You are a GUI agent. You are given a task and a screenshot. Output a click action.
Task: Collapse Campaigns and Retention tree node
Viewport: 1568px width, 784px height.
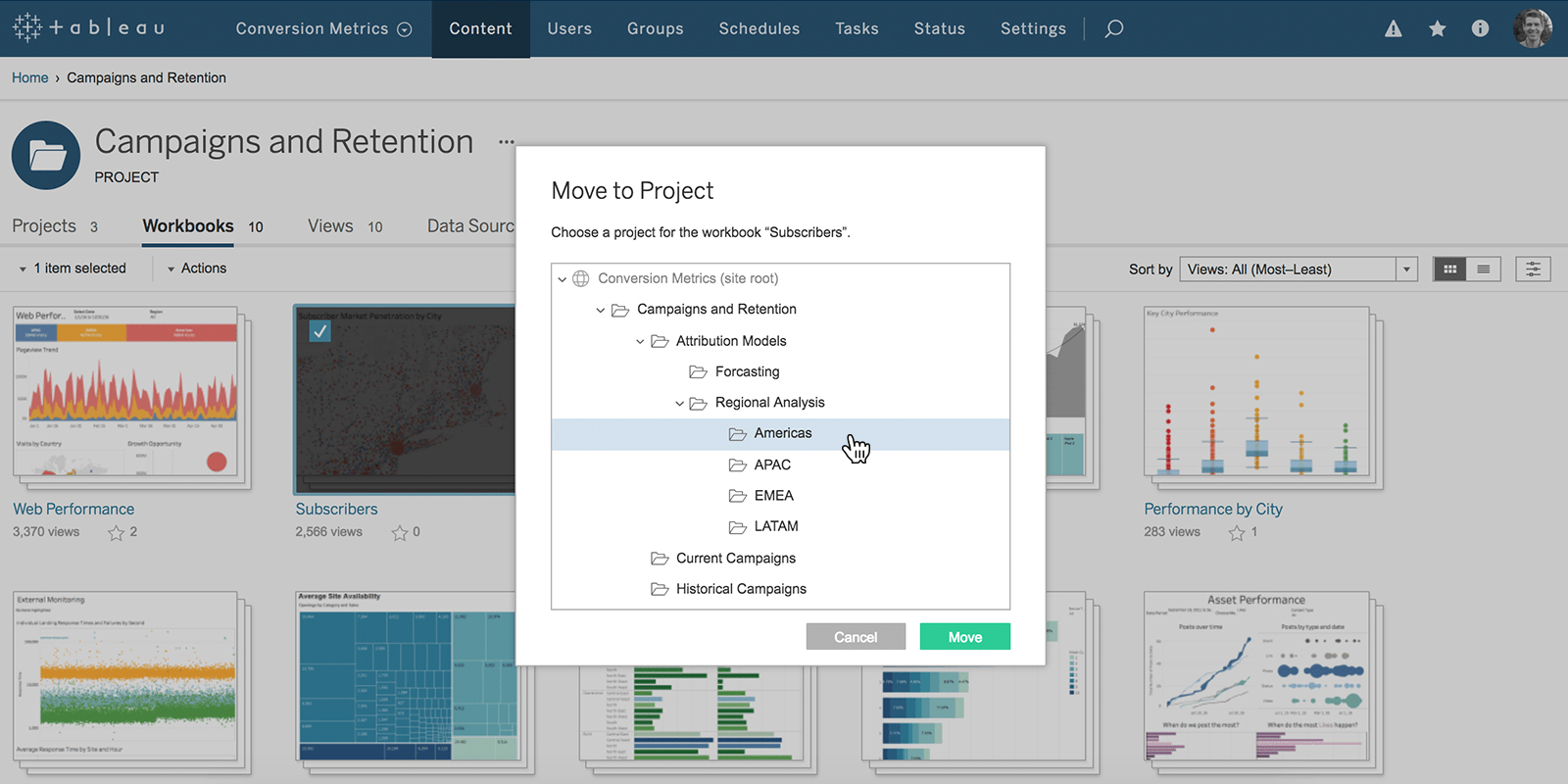pos(601,310)
